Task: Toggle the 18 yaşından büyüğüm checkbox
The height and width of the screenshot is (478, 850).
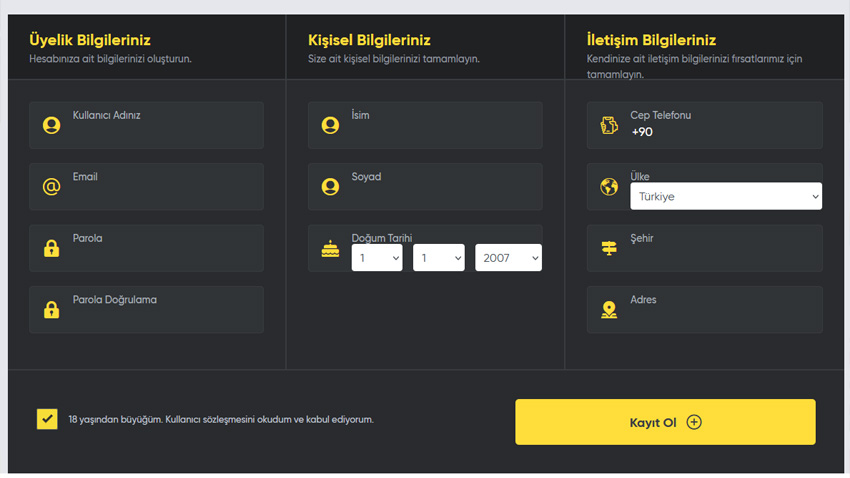Action: pos(47,419)
